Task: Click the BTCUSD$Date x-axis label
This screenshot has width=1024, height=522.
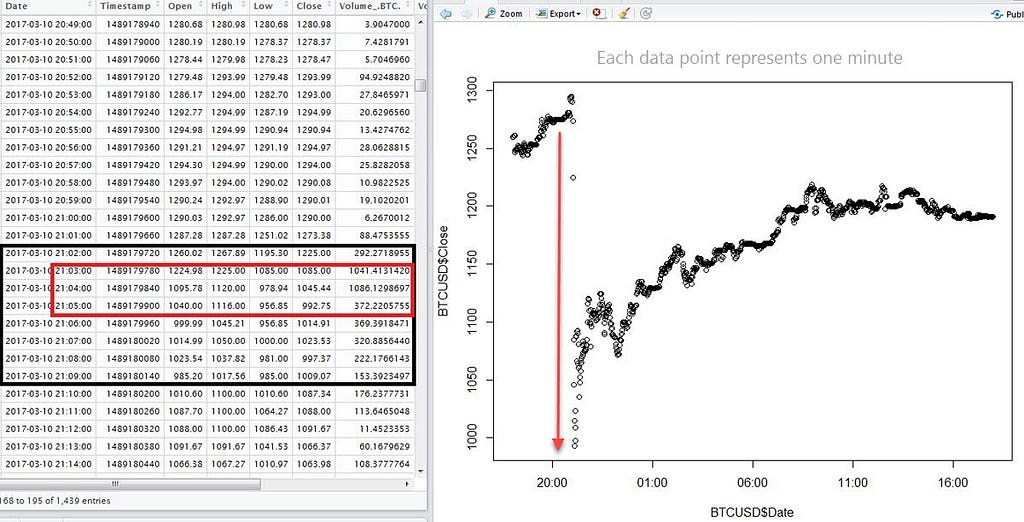Action: pyautogui.click(x=752, y=513)
